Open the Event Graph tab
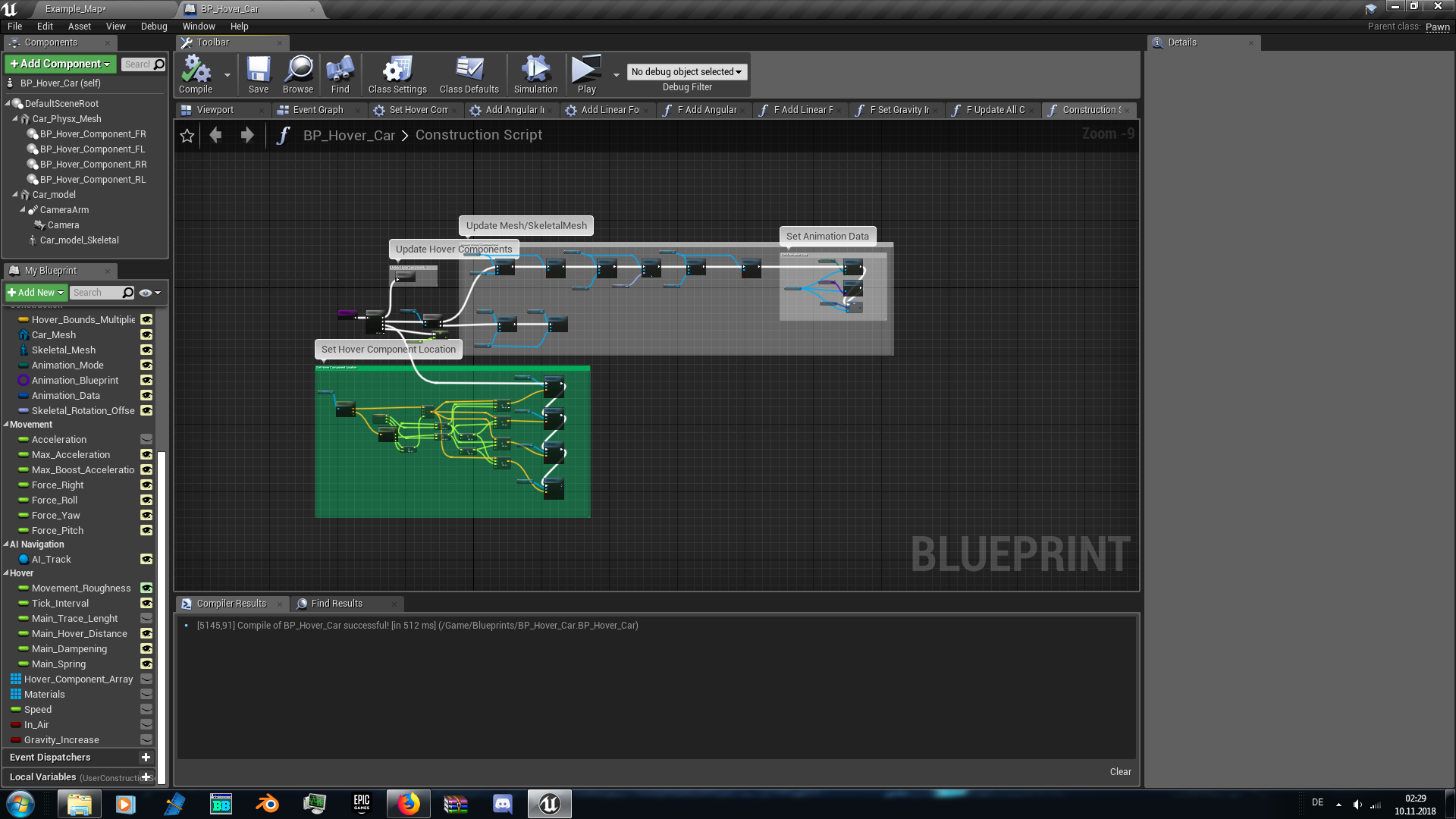Screen dimensions: 1456x819 tap(316, 110)
